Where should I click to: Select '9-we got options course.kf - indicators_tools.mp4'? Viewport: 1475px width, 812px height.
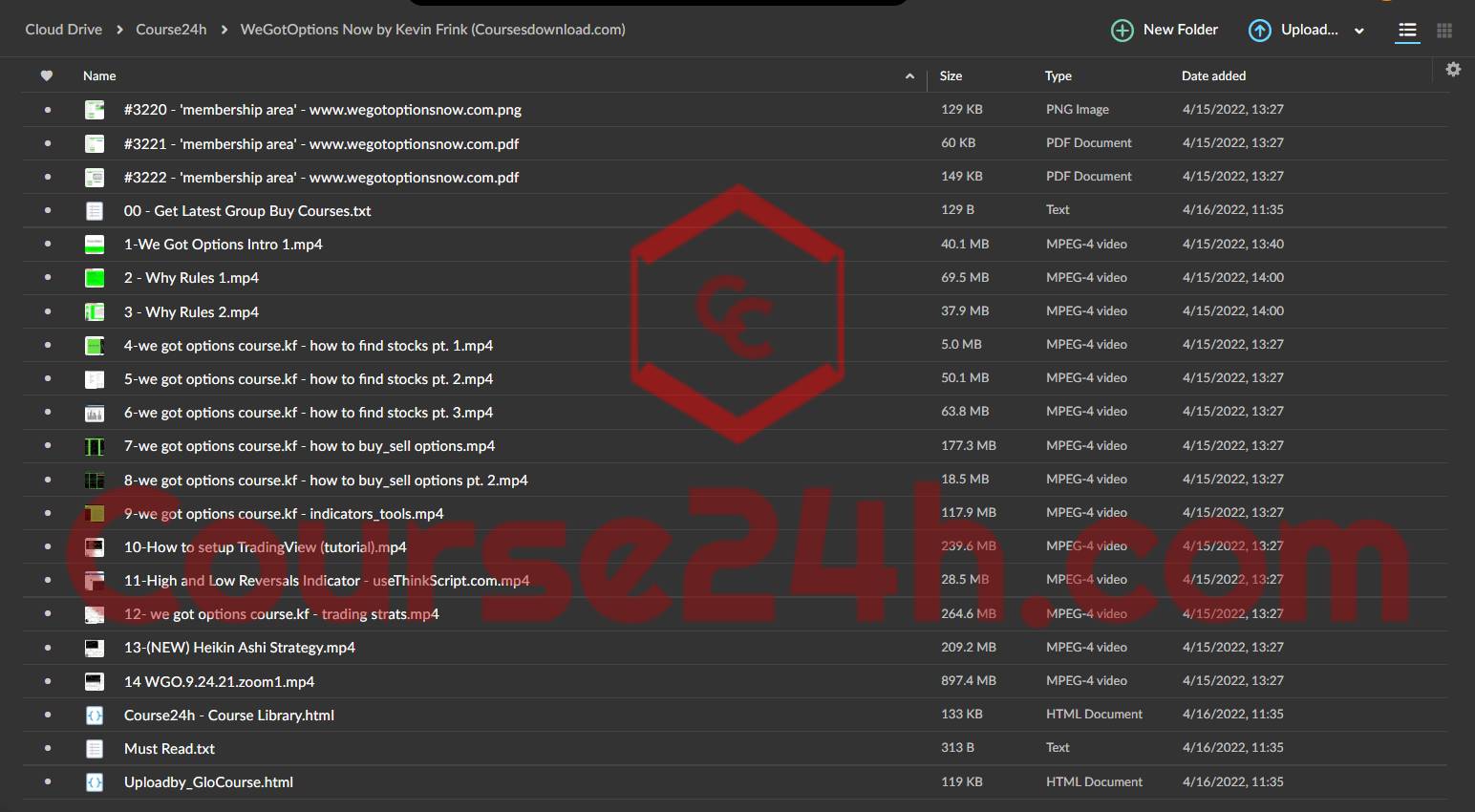point(284,513)
